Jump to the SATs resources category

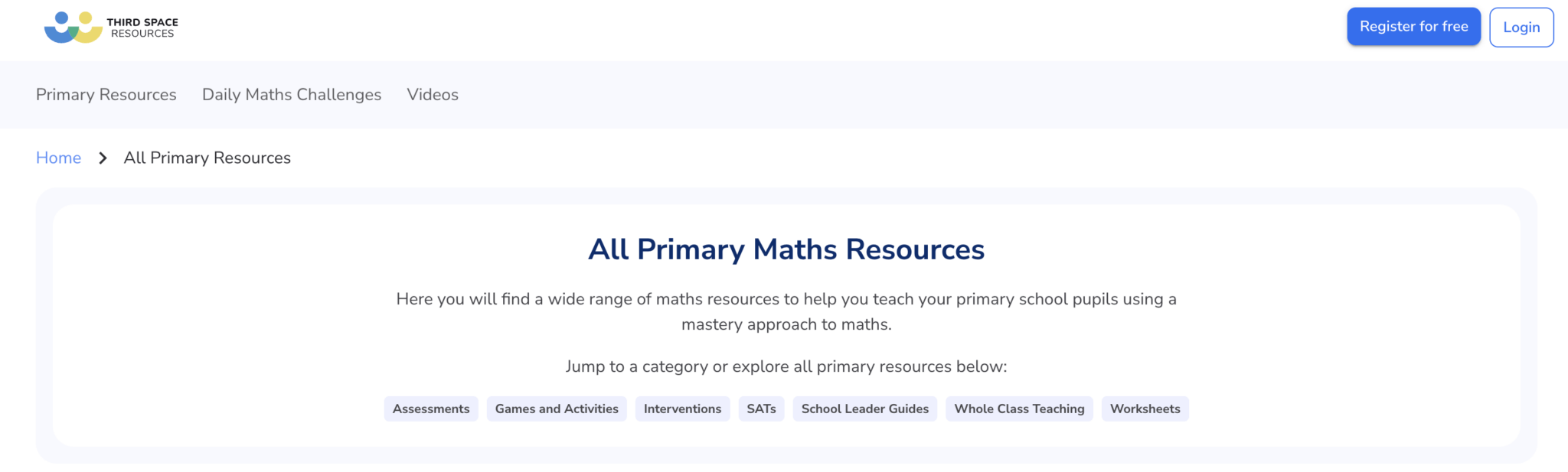[x=761, y=409]
